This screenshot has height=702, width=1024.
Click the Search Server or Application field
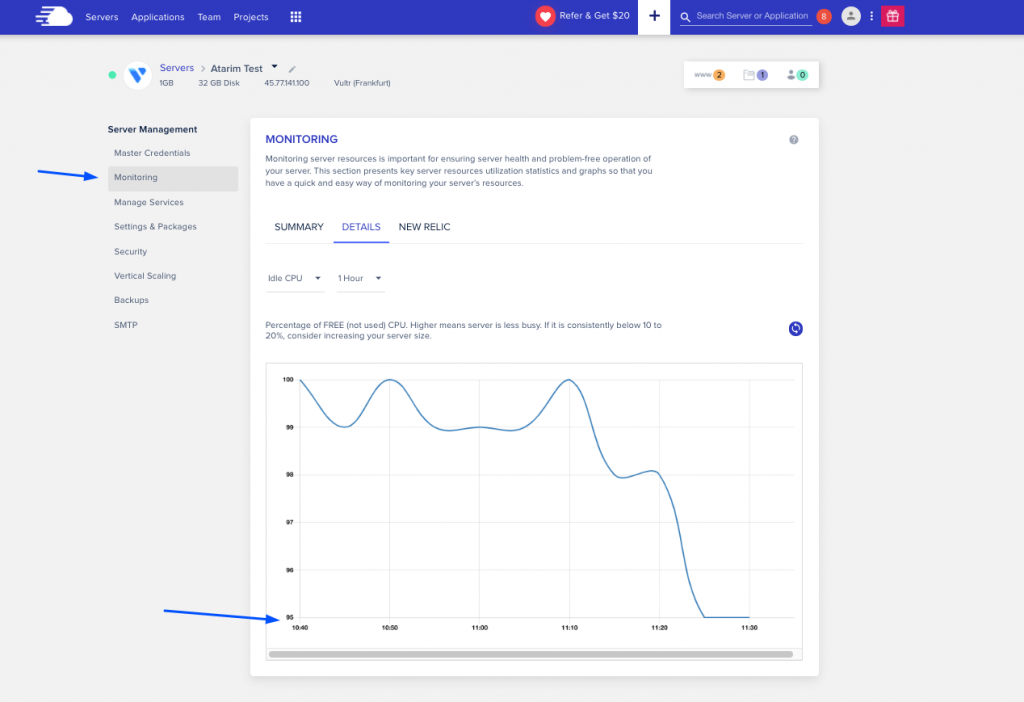[751, 16]
